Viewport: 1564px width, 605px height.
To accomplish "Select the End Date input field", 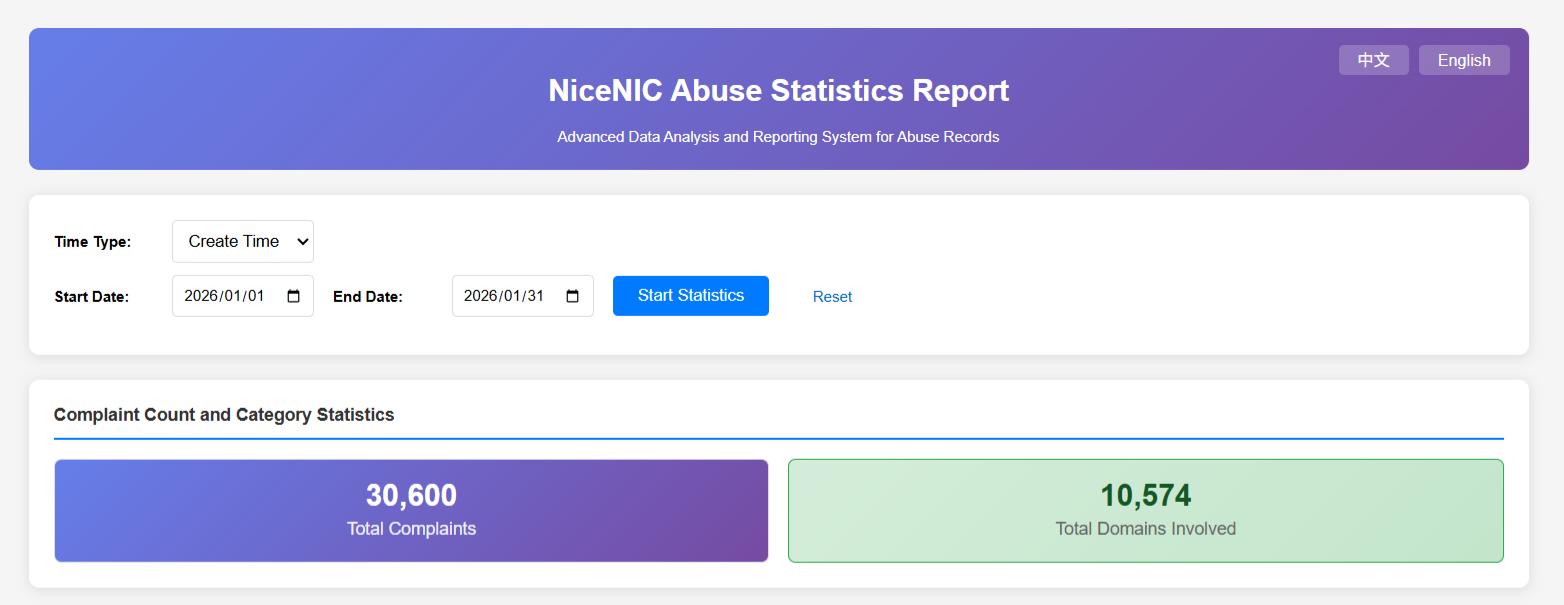I will point(510,295).
